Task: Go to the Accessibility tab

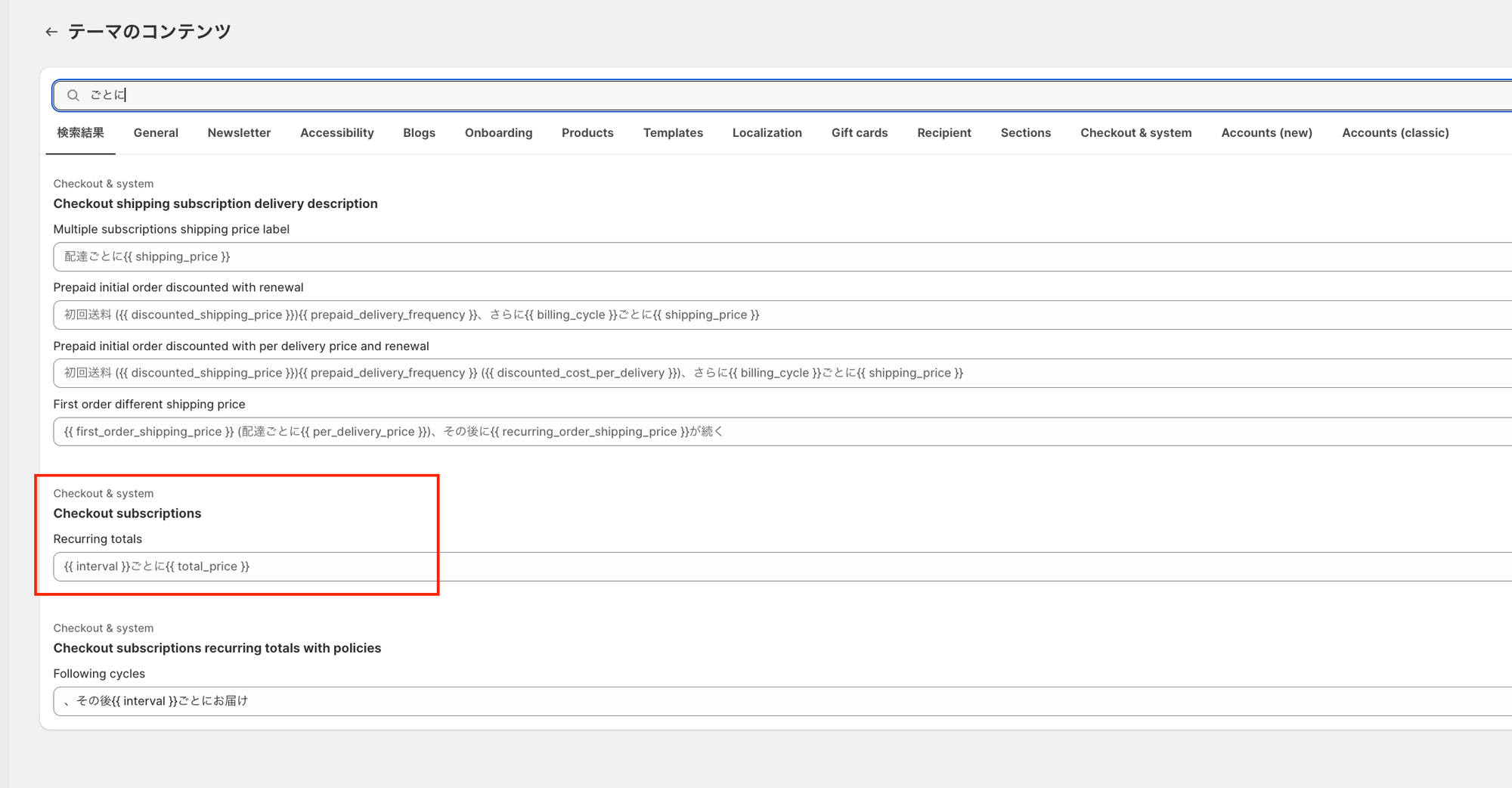Action: click(x=336, y=133)
